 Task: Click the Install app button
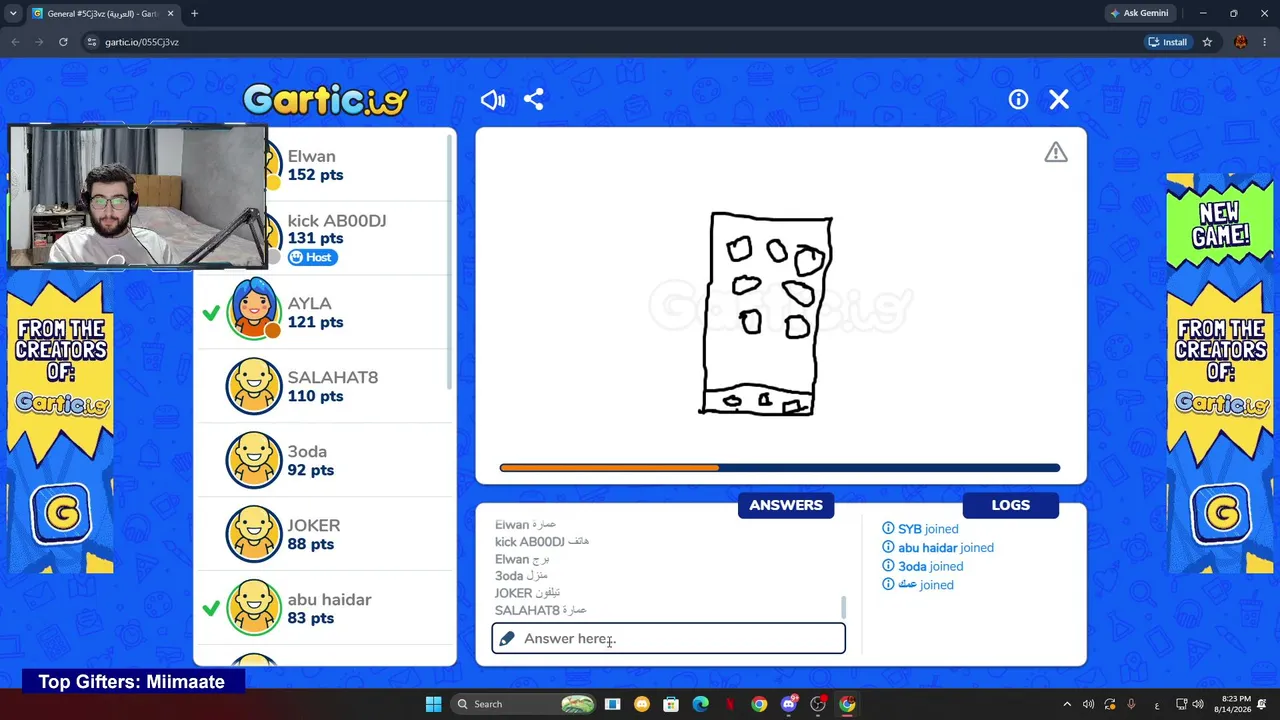[x=1168, y=42]
